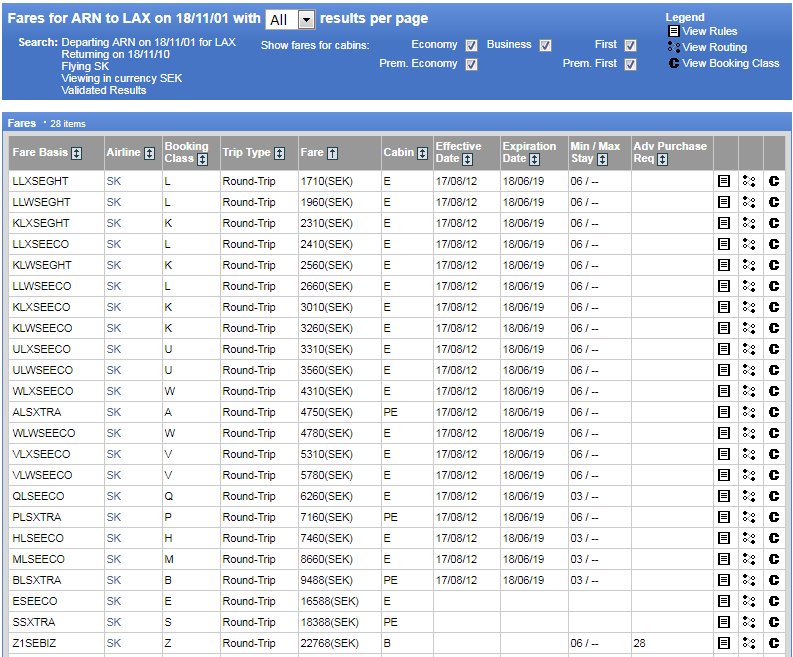
Task: Sort Fare column ascending arrow icon
Action: pyautogui.click(x=332, y=153)
